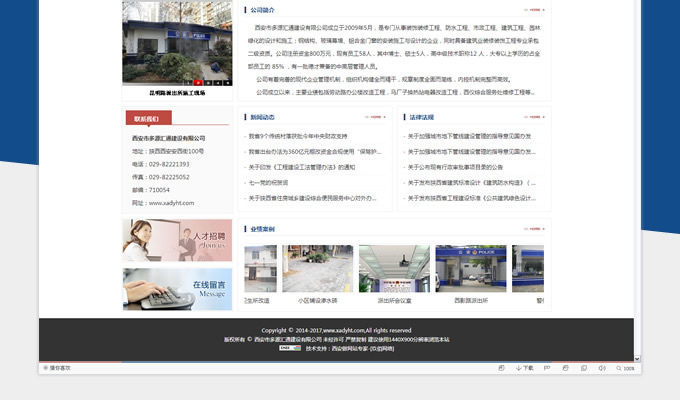Open MORE in 业绩案例 section
680x400 pixels.
534,229
